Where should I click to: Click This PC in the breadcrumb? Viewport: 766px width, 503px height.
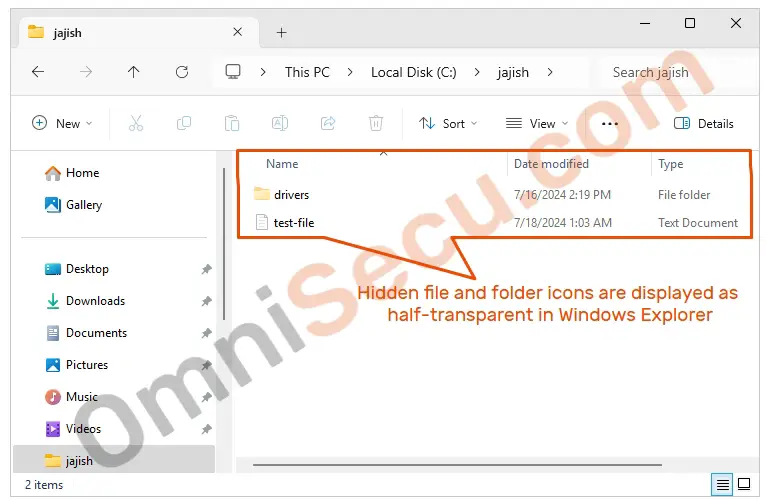pos(307,72)
